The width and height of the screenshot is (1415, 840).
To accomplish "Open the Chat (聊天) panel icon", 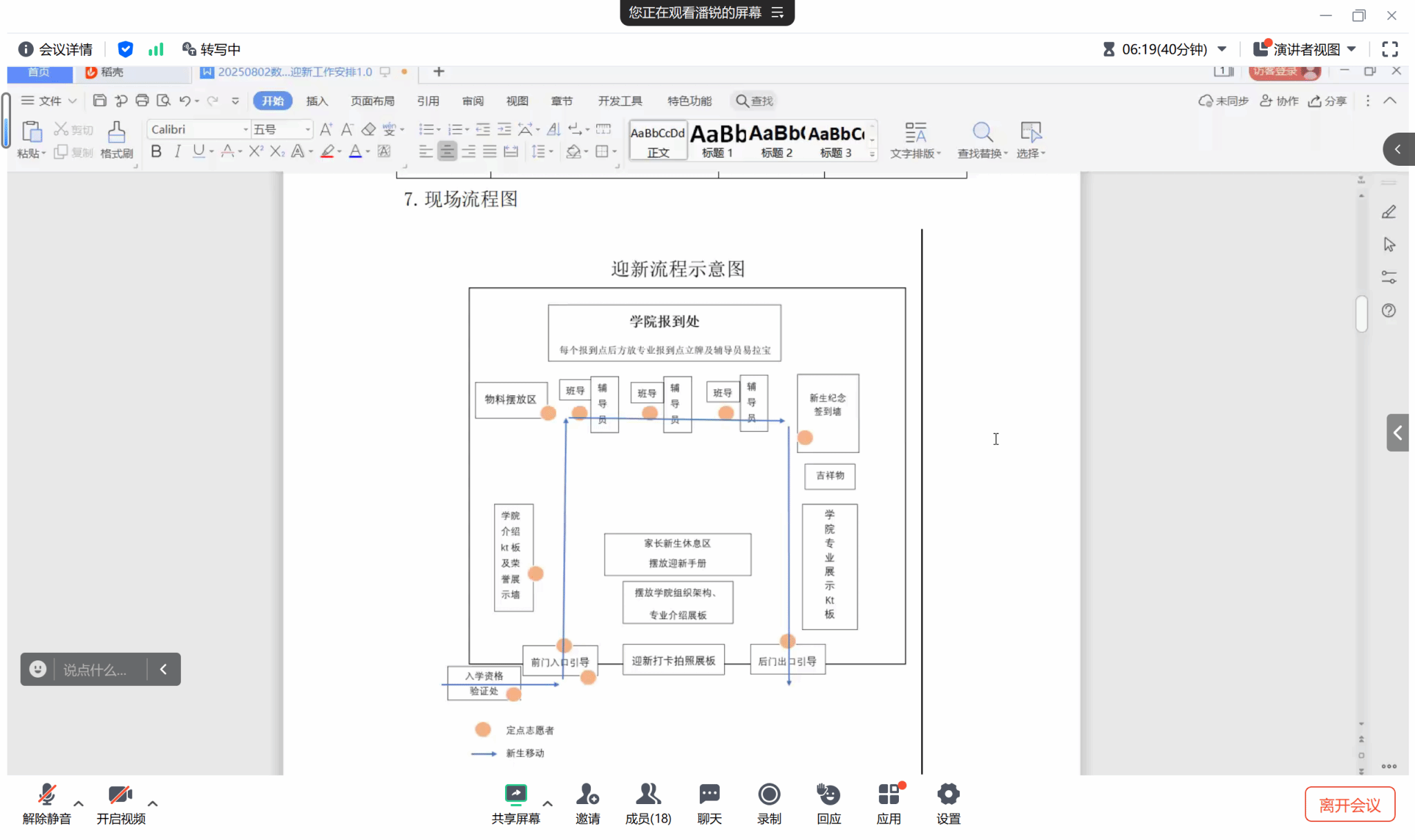I will [709, 795].
